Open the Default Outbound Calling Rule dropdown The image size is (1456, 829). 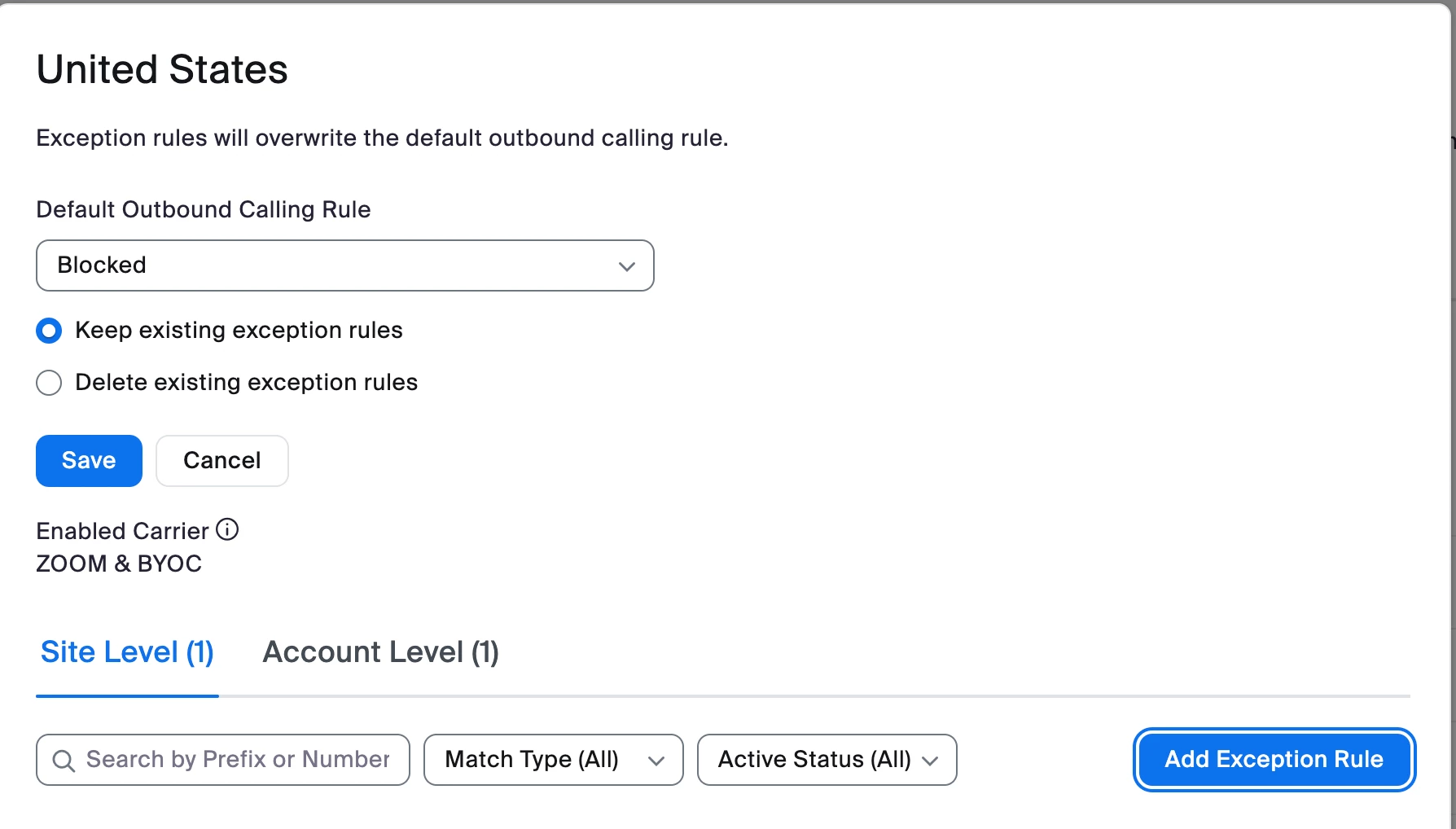(344, 265)
